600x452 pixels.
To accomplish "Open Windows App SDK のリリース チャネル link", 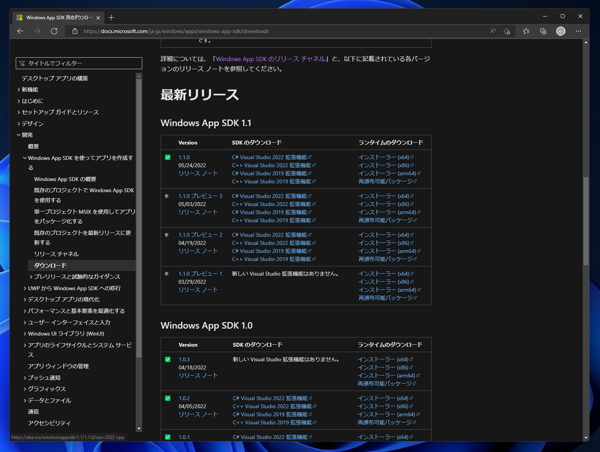I will coord(271,59).
